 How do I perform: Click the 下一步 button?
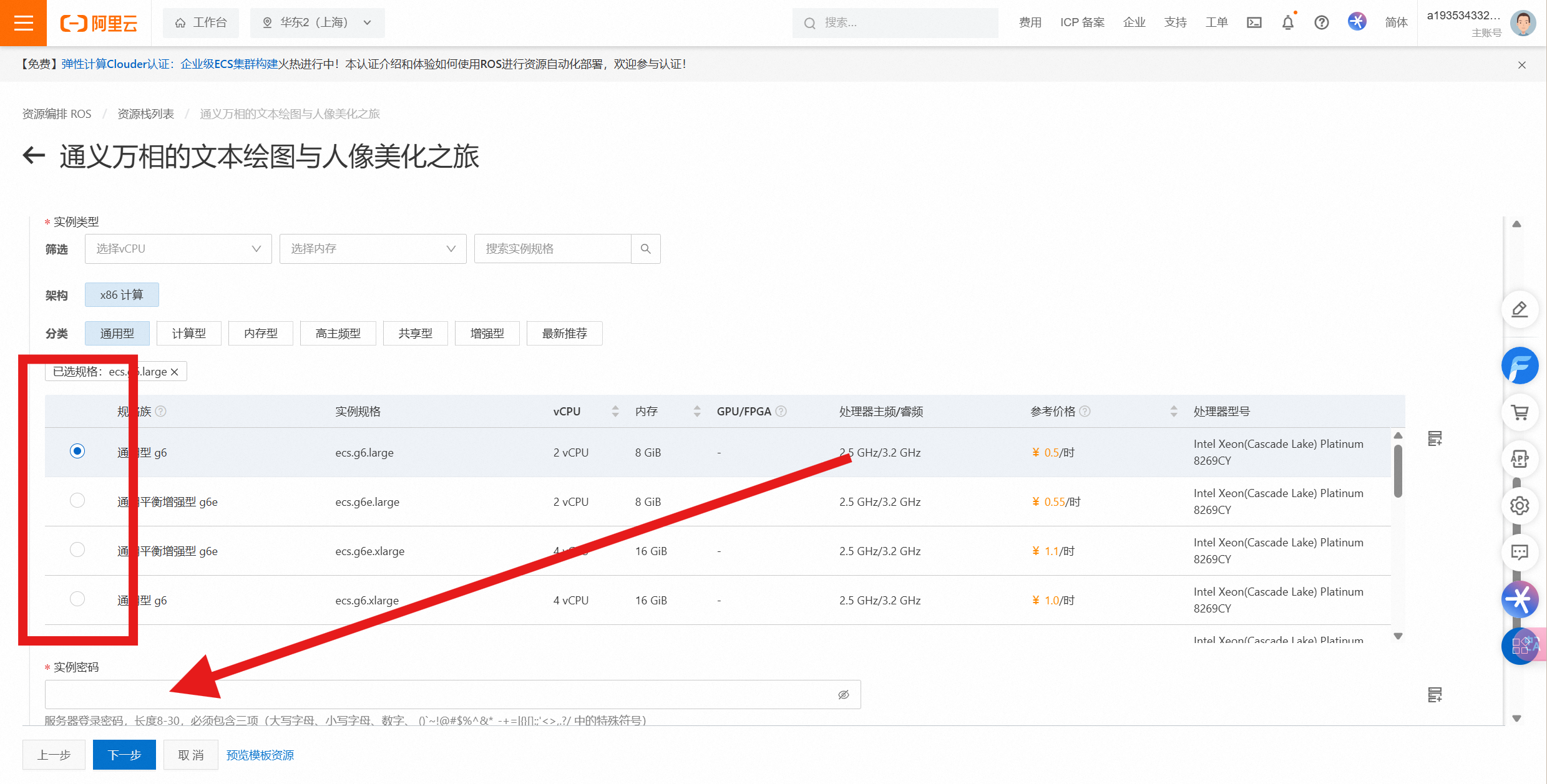coord(124,755)
